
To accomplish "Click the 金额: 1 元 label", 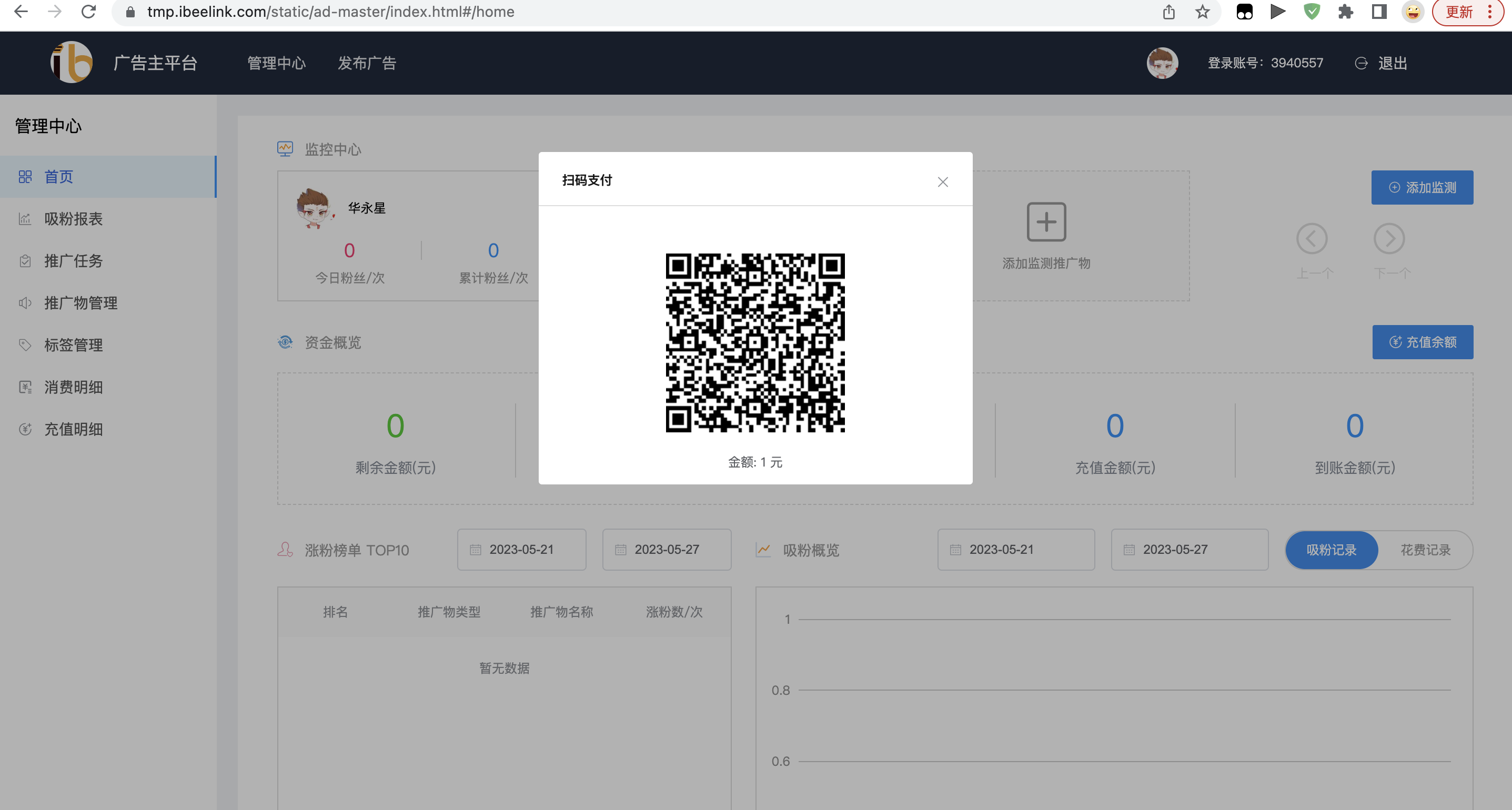I will click(755, 462).
